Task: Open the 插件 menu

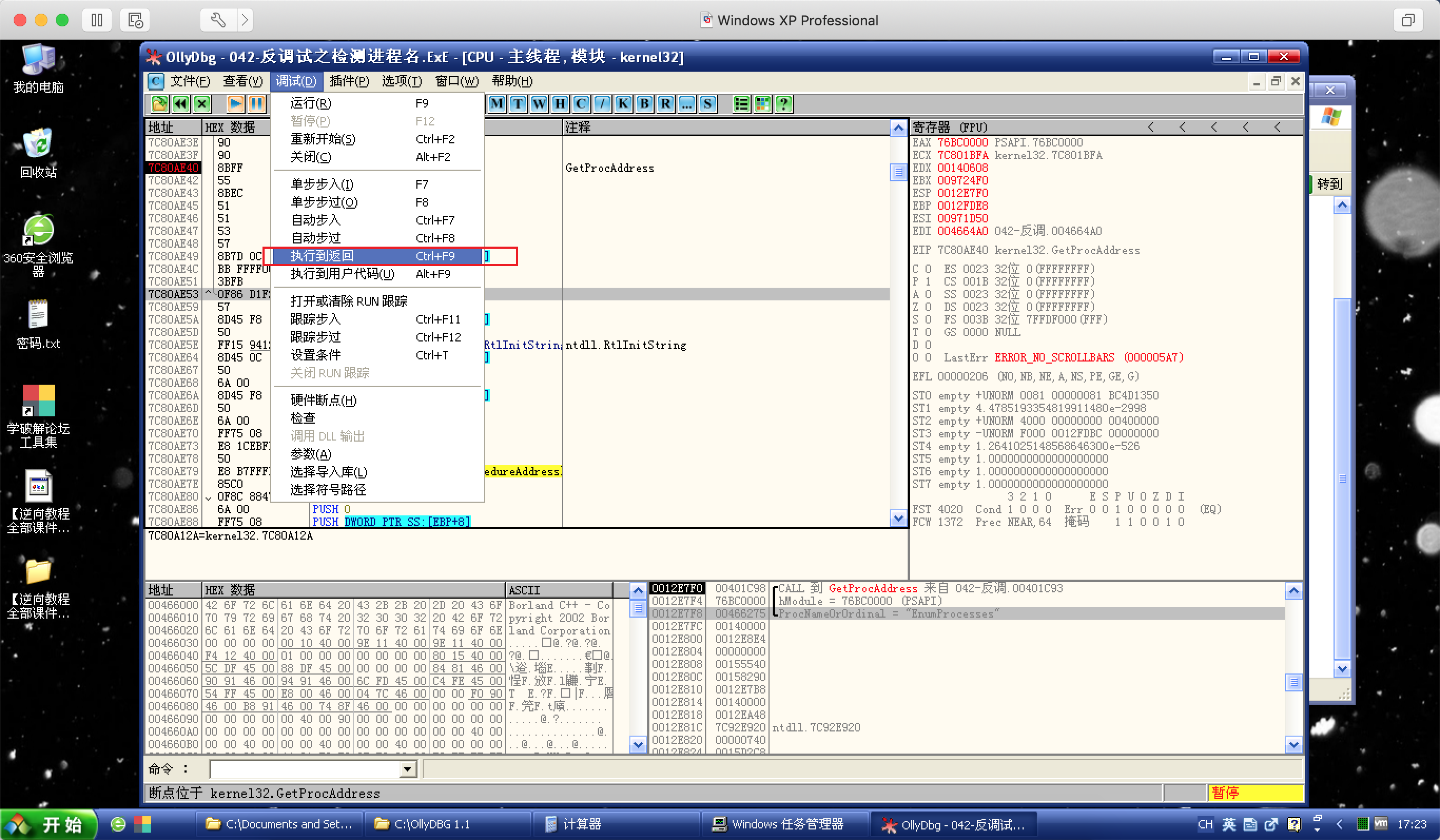Action: pyautogui.click(x=348, y=81)
